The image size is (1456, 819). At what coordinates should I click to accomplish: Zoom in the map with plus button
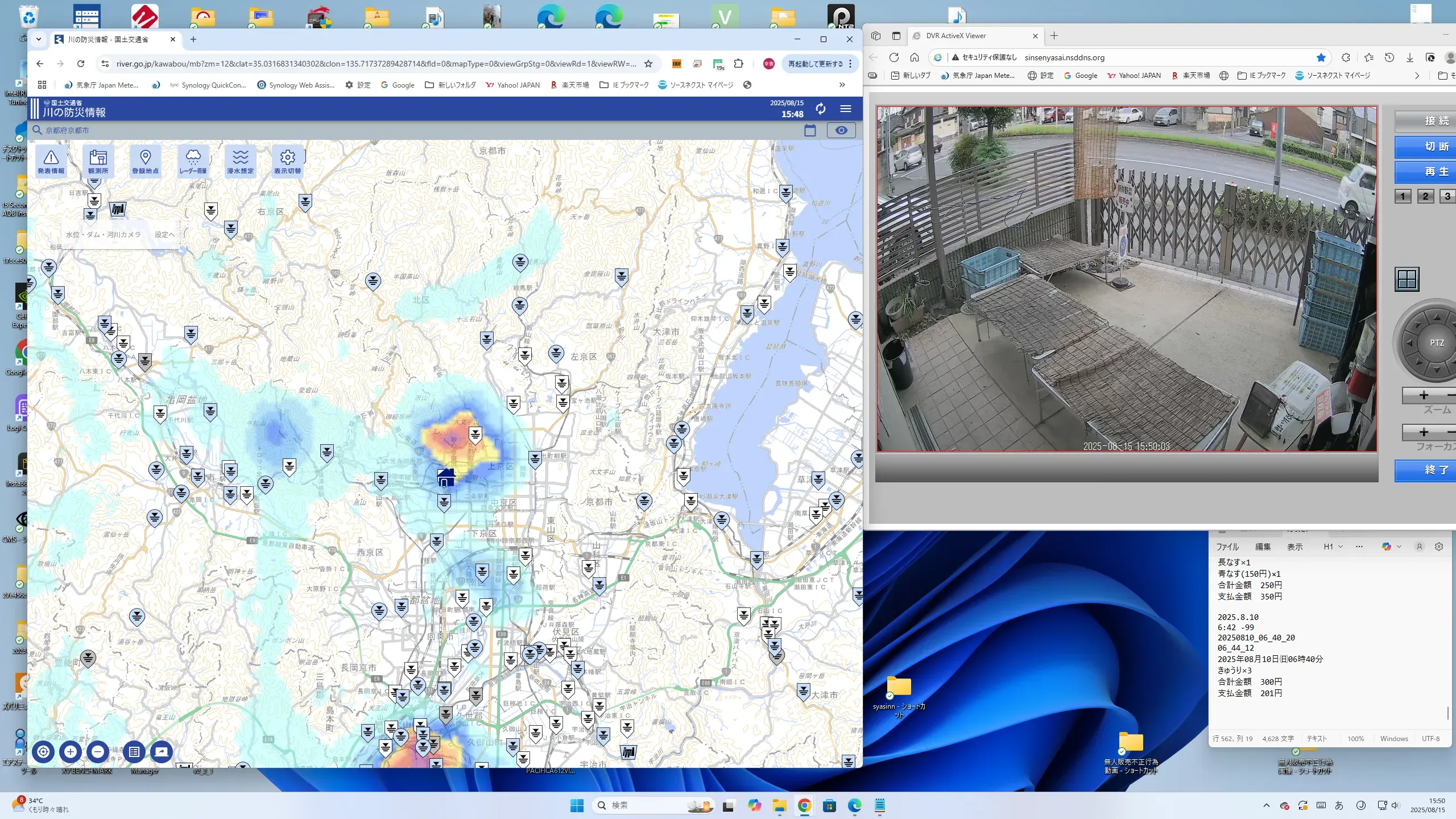71,751
